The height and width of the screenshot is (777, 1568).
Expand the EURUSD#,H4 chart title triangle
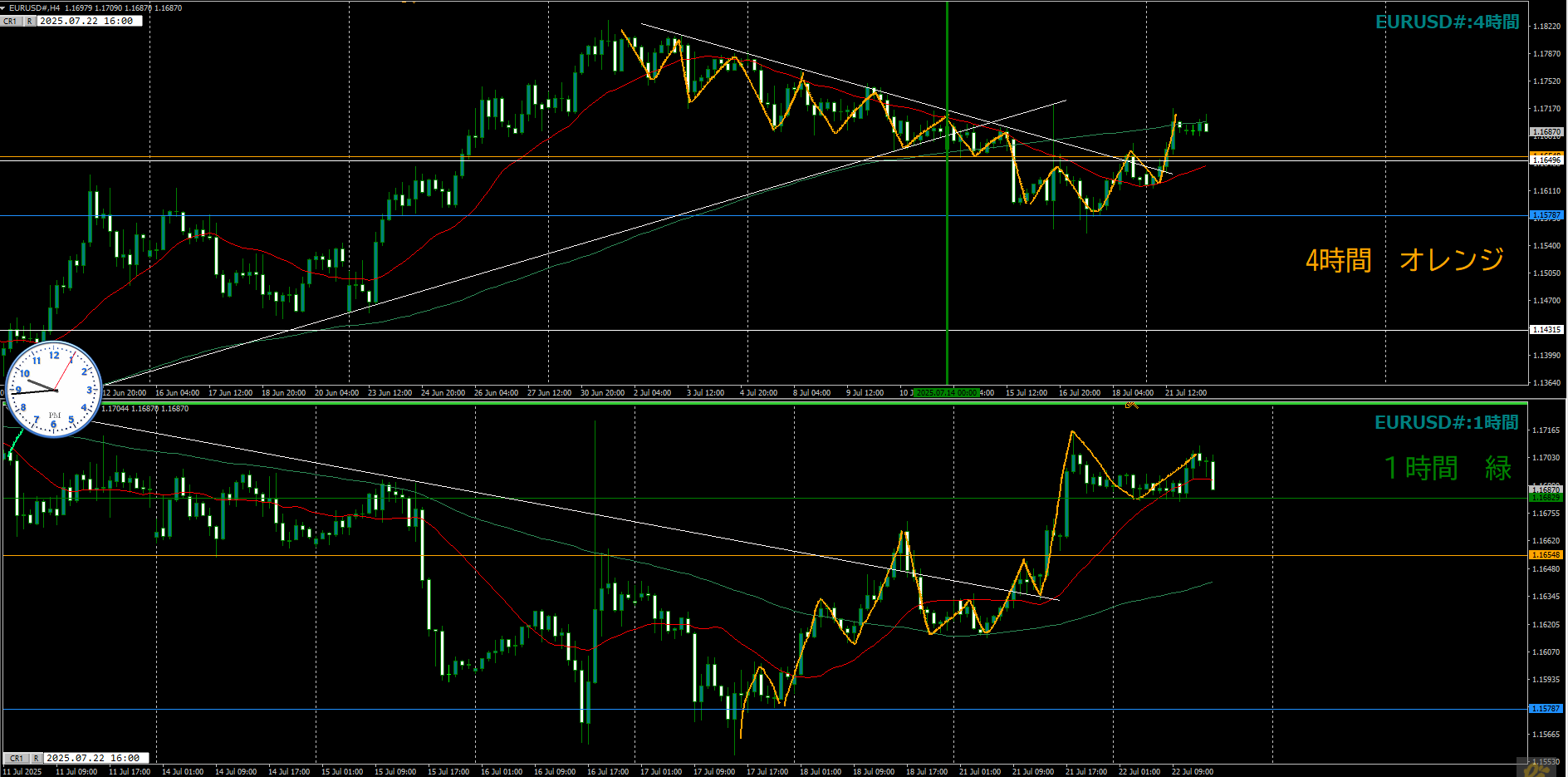click(x=3, y=7)
